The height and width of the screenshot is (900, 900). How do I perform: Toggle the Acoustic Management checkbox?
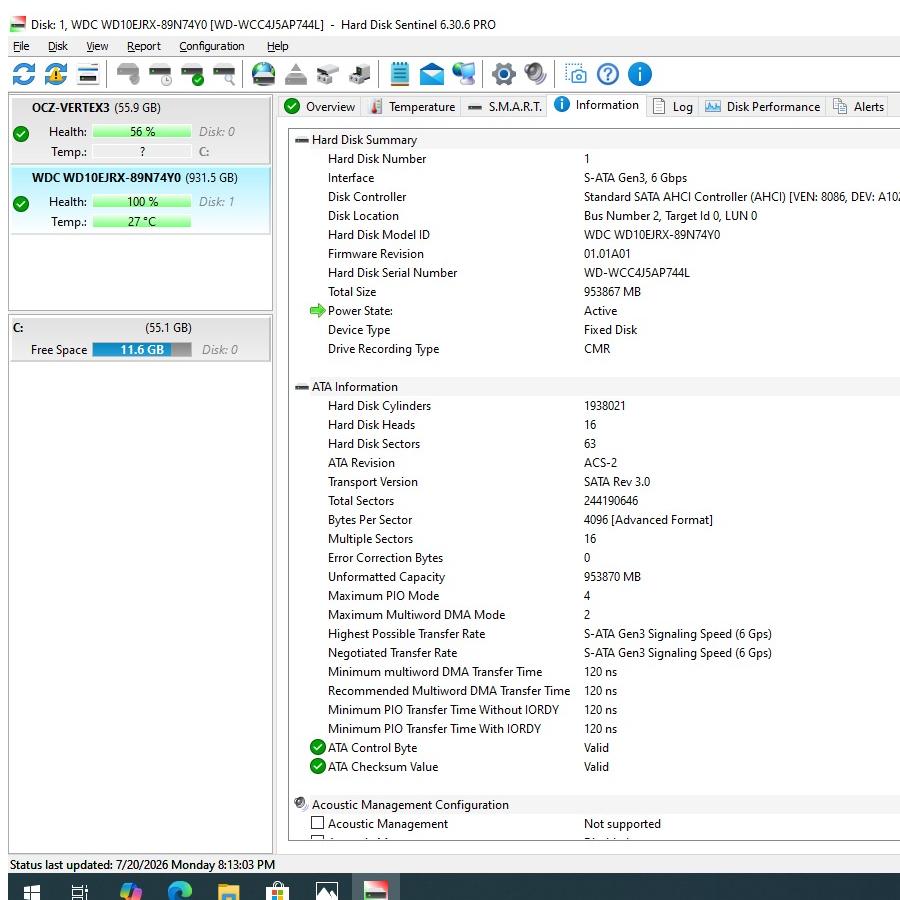click(x=317, y=823)
